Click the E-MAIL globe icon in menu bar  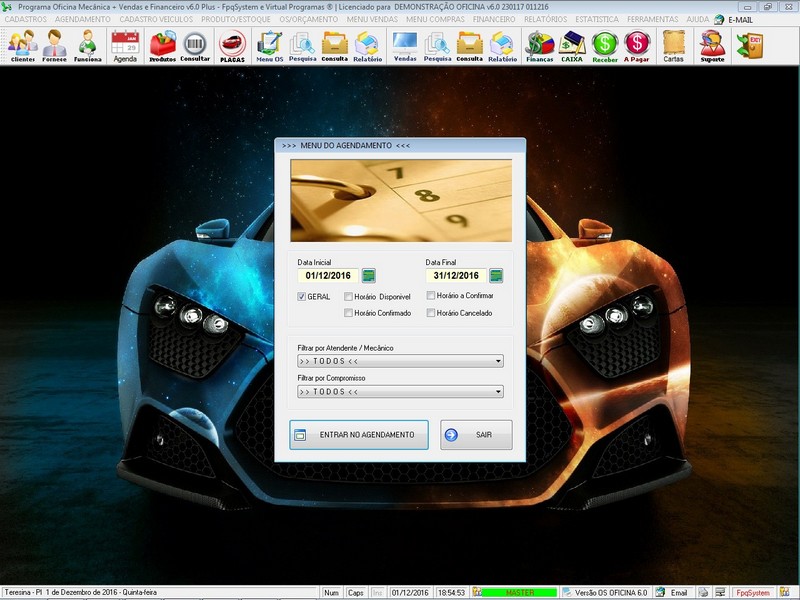click(x=719, y=19)
